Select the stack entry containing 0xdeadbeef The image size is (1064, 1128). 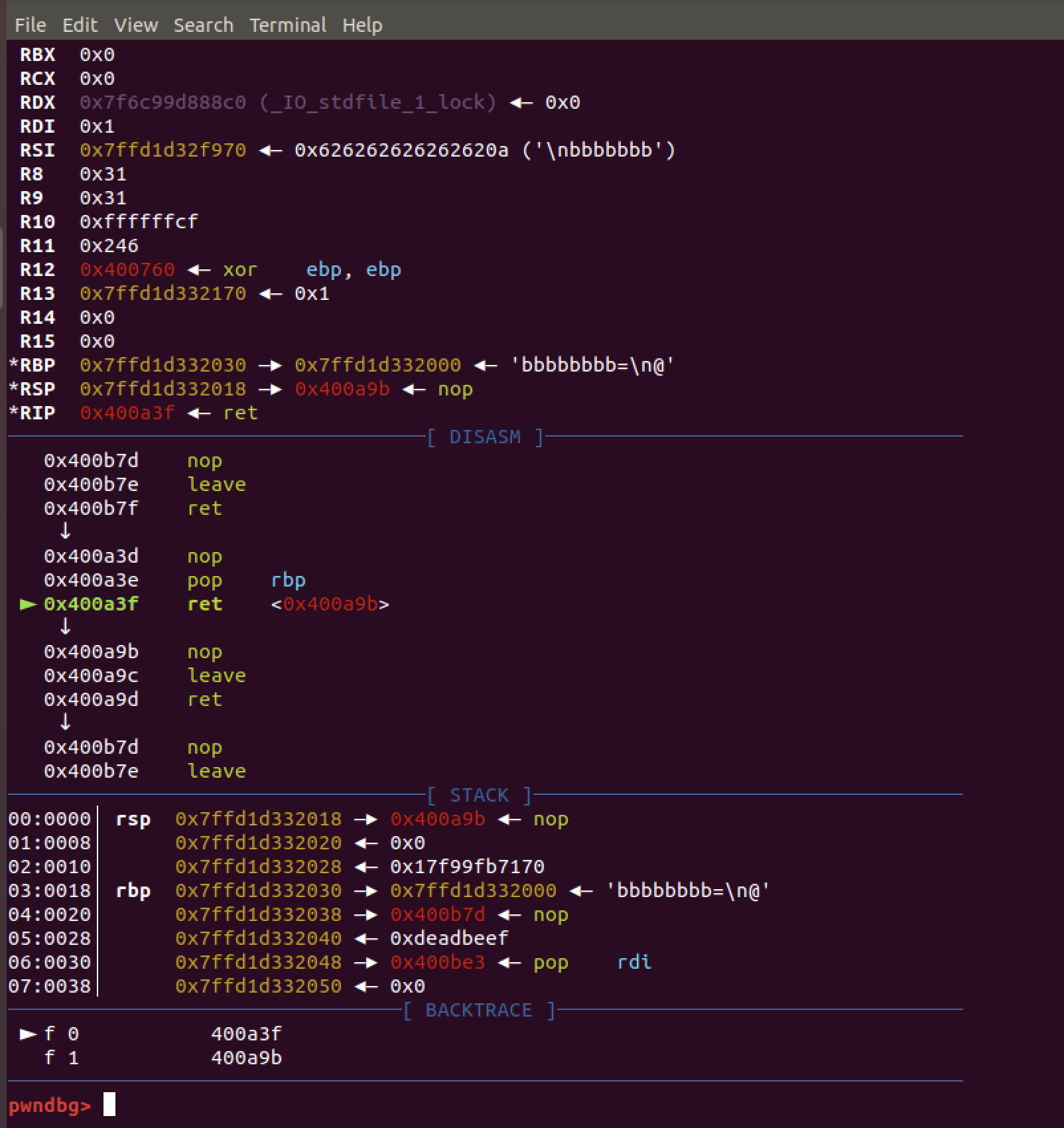[451, 938]
